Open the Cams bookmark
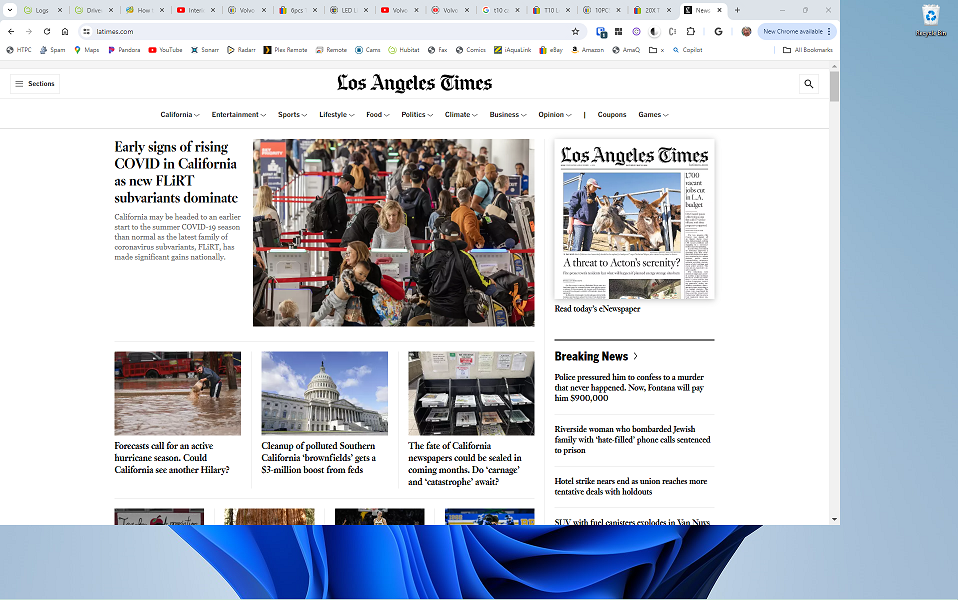This screenshot has height=600, width=958. pos(368,50)
